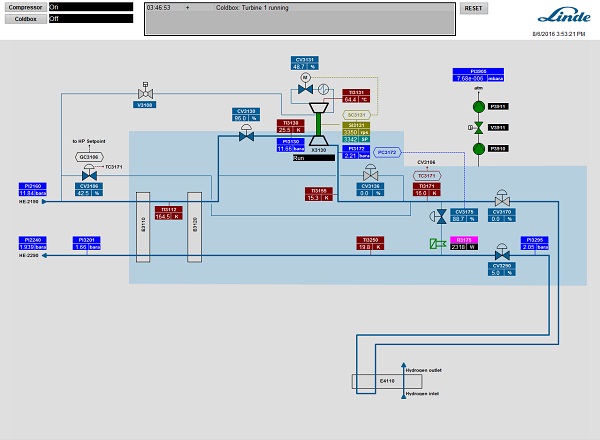Click the CV3136 valve symbol

(x=370, y=172)
